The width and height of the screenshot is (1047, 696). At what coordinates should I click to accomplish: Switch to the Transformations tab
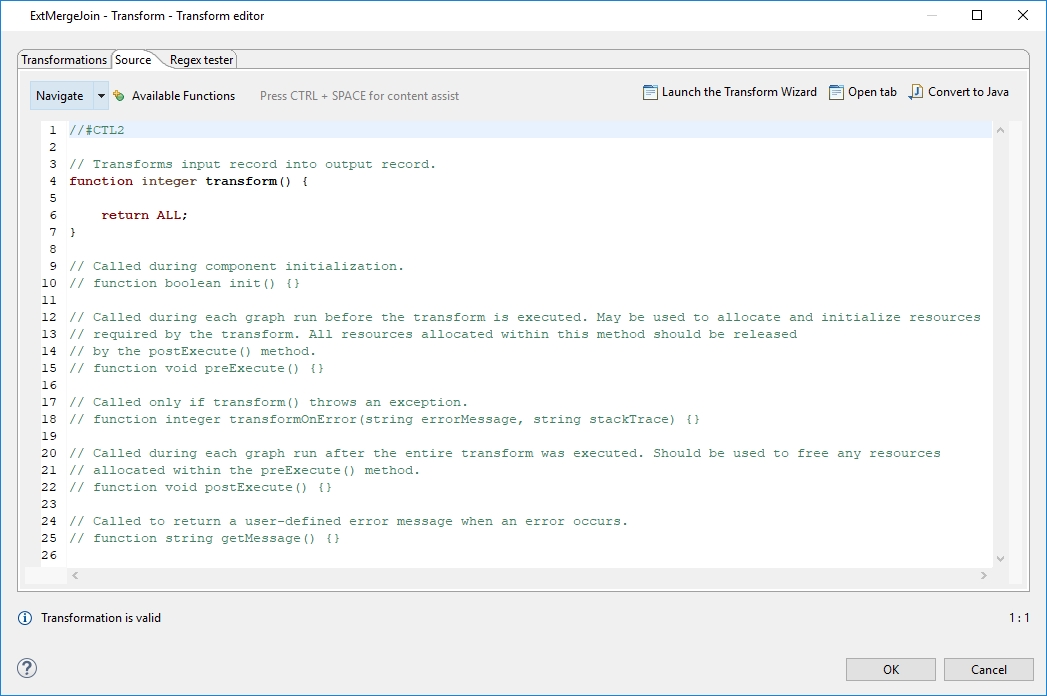64,60
